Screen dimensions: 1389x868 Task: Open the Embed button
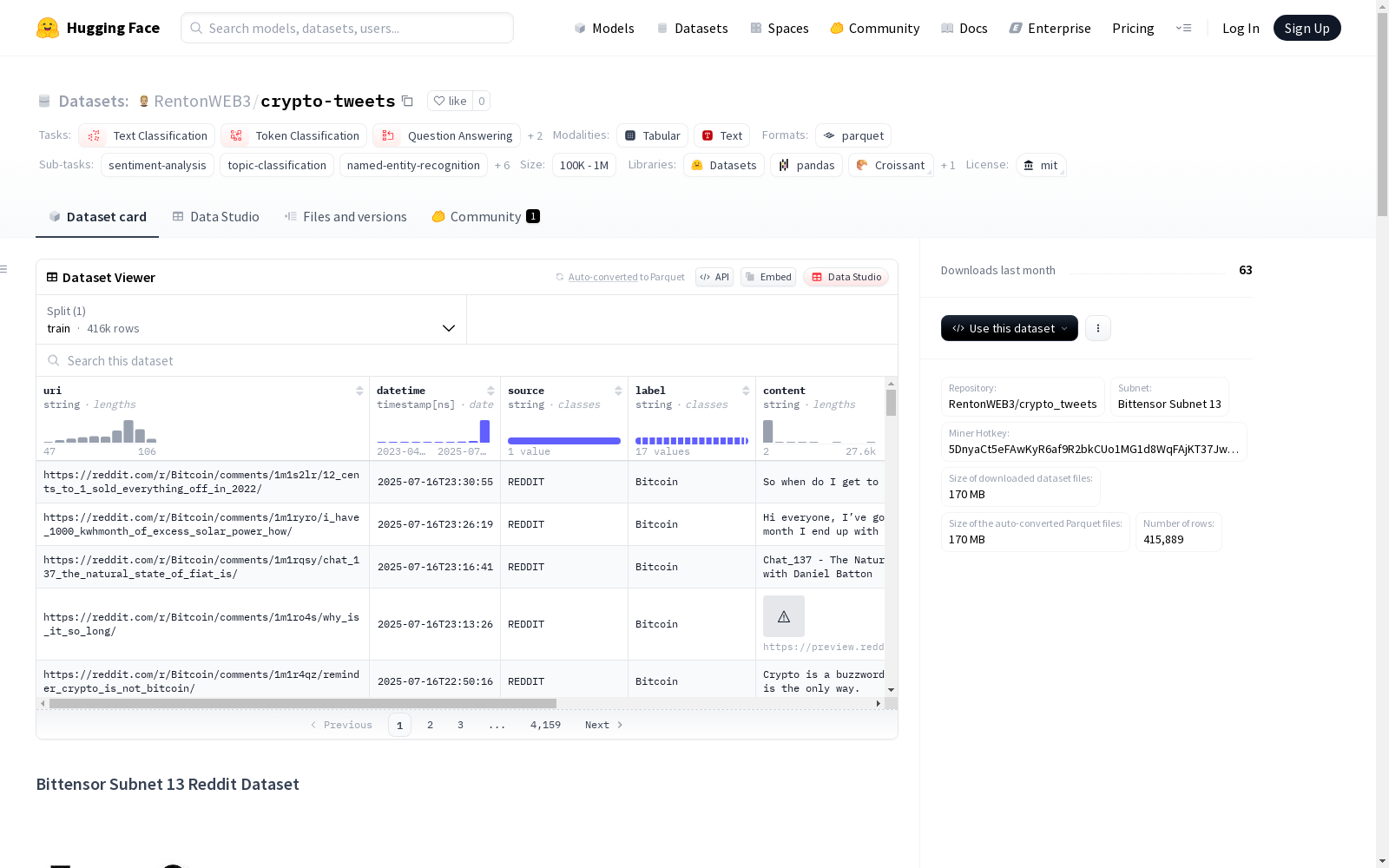768,277
